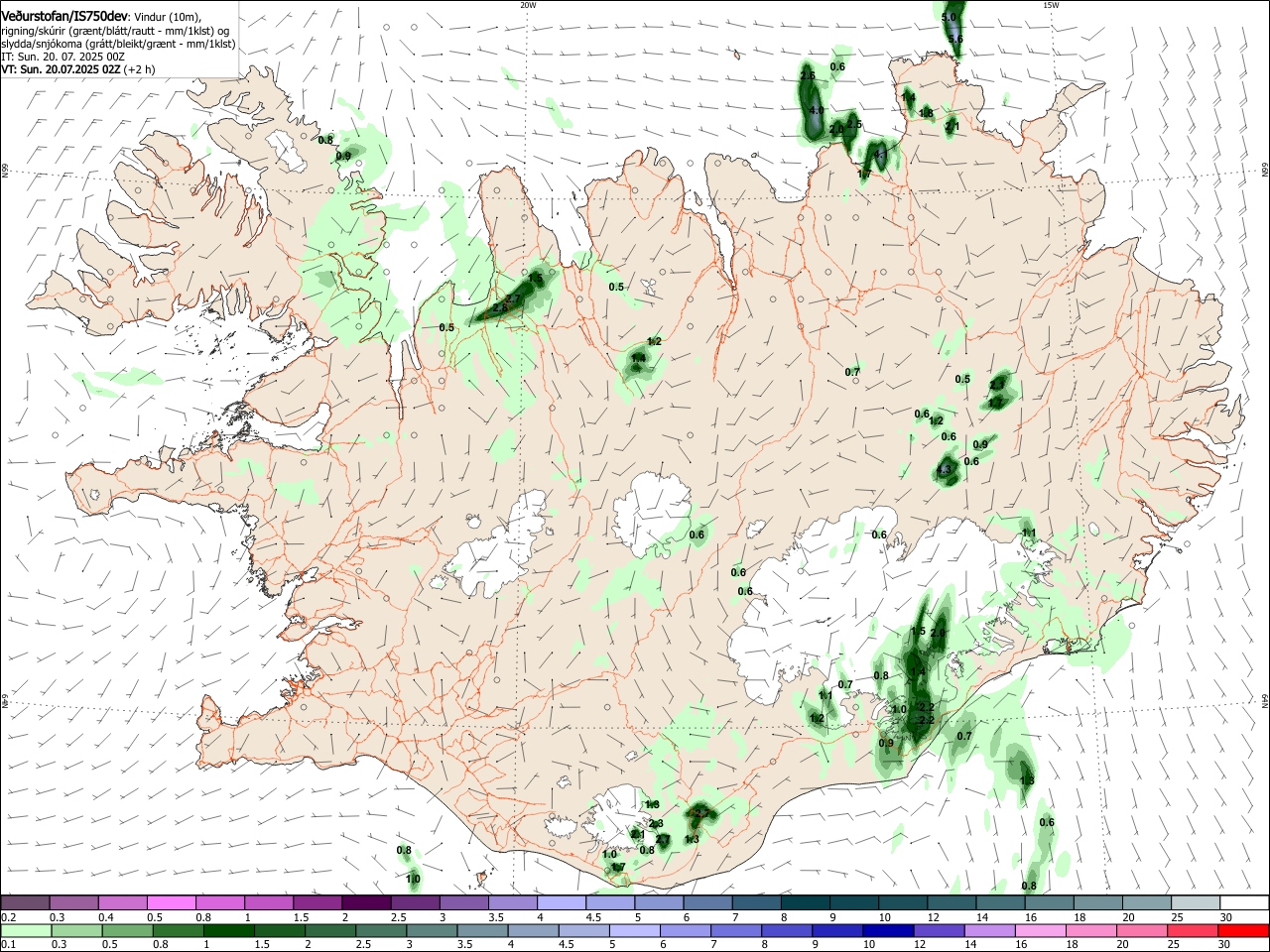Choose the darkest purple swatch between 2 and 2.5

pyautogui.click(x=366, y=902)
